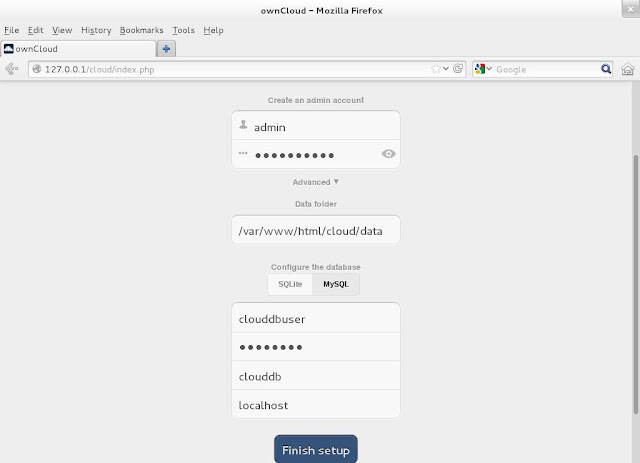Collapse the Advanced section
This screenshot has height=463, width=640.
click(x=316, y=182)
